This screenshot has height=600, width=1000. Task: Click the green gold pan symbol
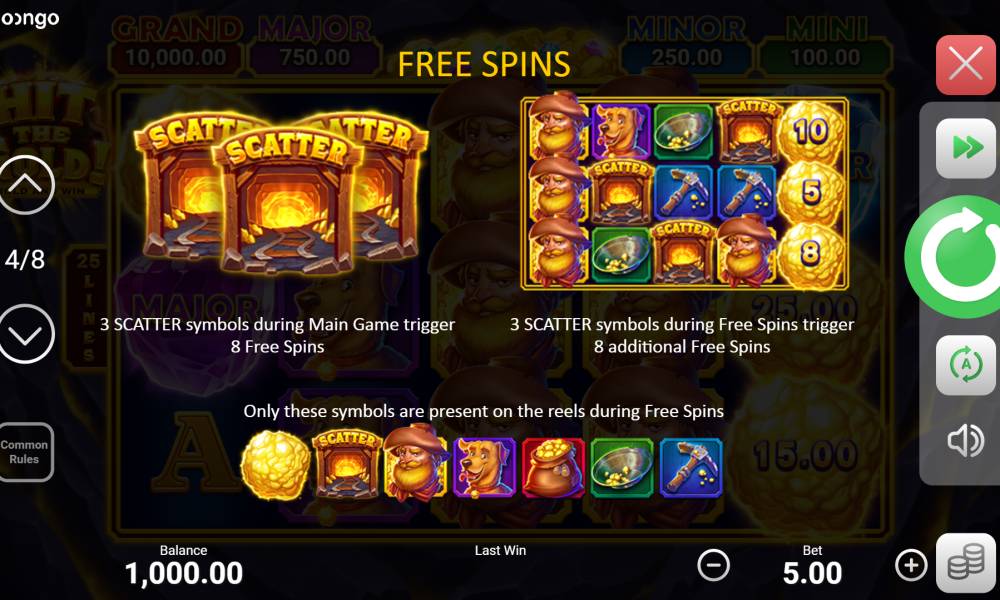[622, 467]
